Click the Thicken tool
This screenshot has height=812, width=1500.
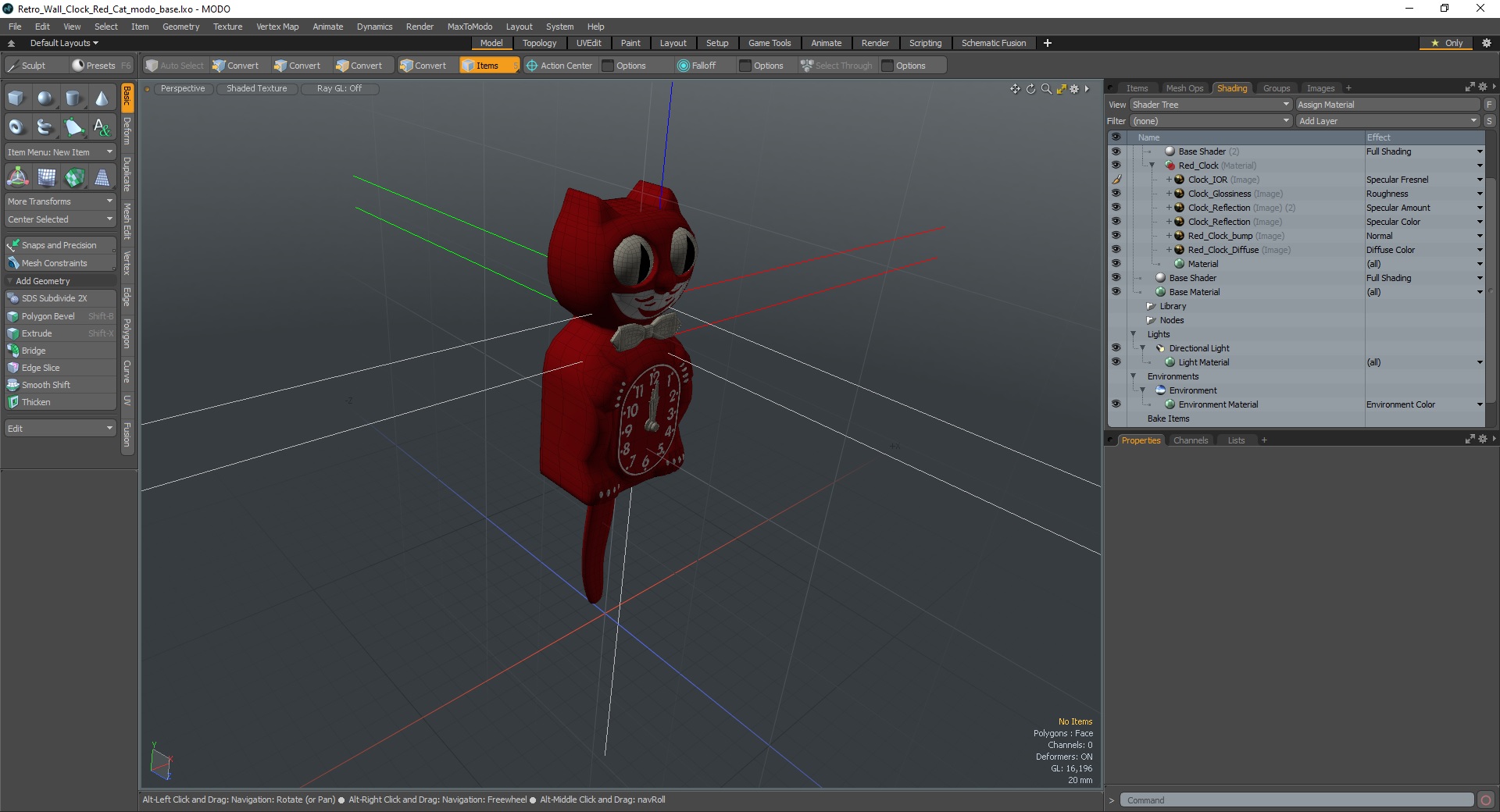(60, 402)
